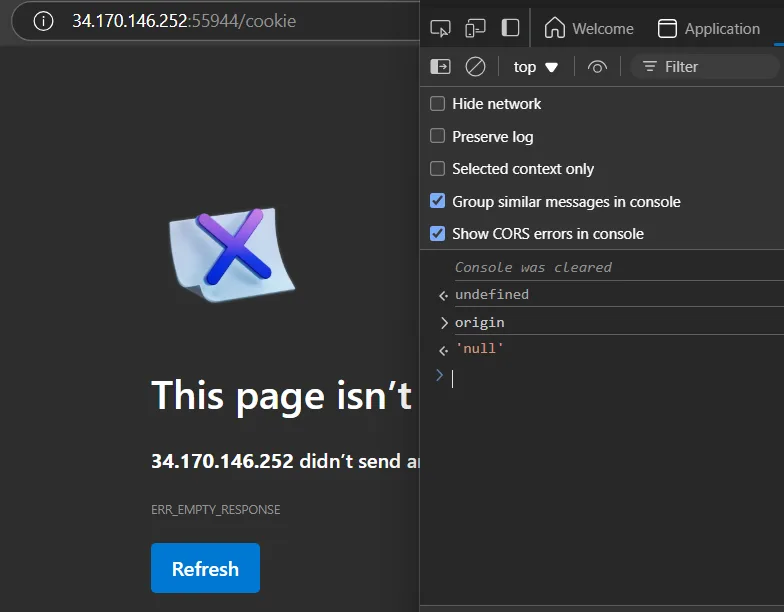Click the Welcome home icon
The width and height of the screenshot is (784, 612).
tap(554, 28)
